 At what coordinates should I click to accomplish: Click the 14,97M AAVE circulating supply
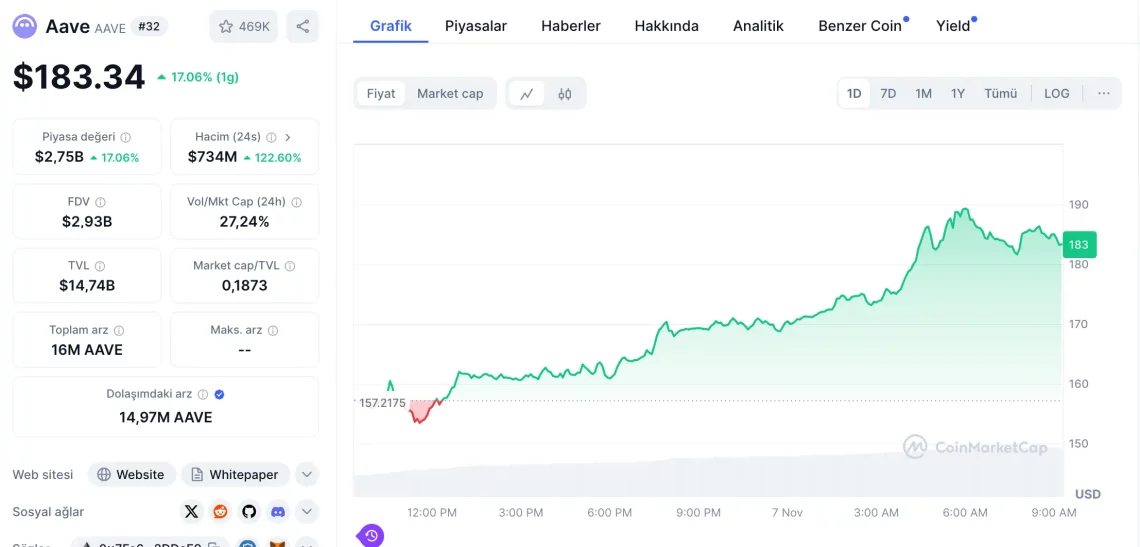click(166, 418)
